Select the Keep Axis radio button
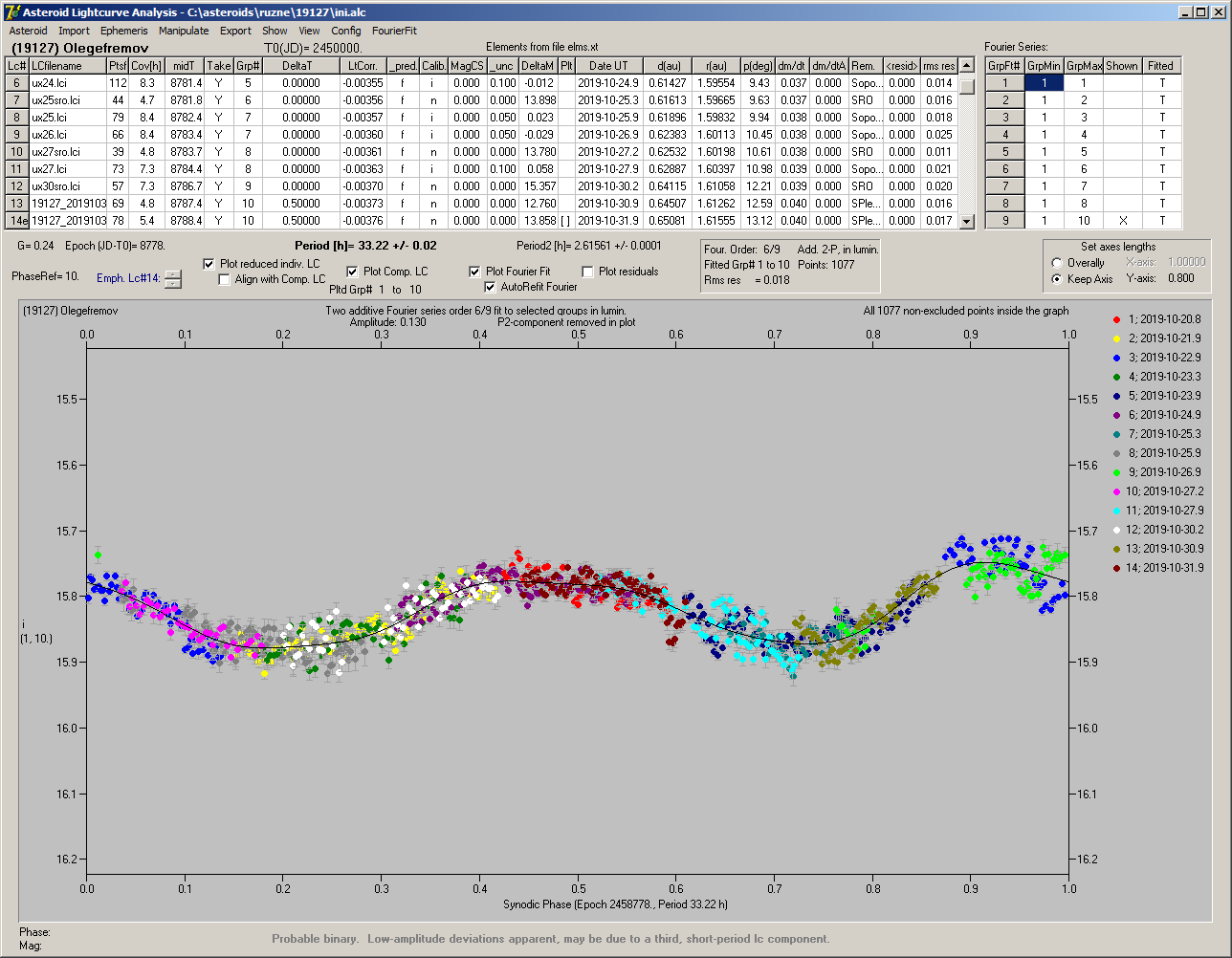This screenshot has width=1232, height=958. 1057,279
